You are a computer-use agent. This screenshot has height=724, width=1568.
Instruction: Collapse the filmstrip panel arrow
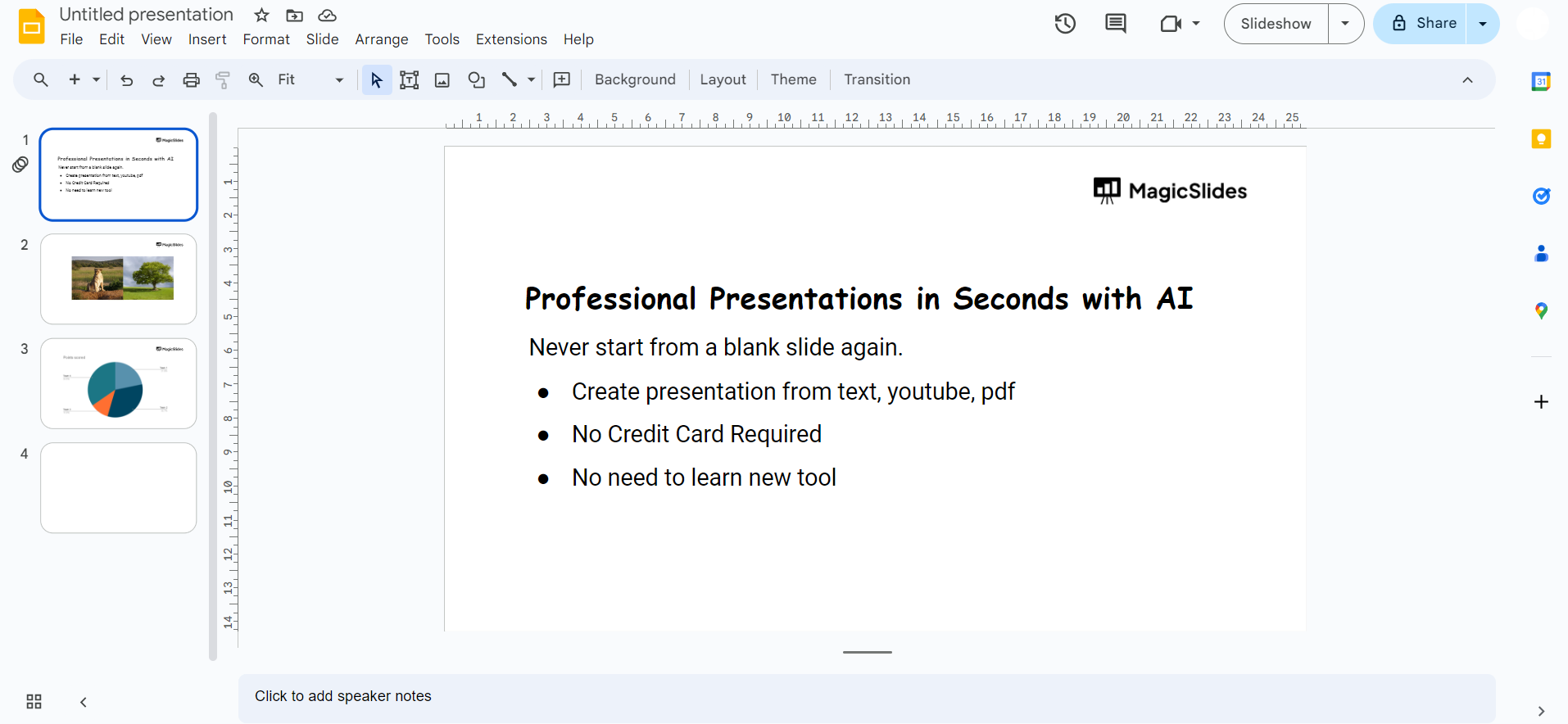tap(83, 702)
